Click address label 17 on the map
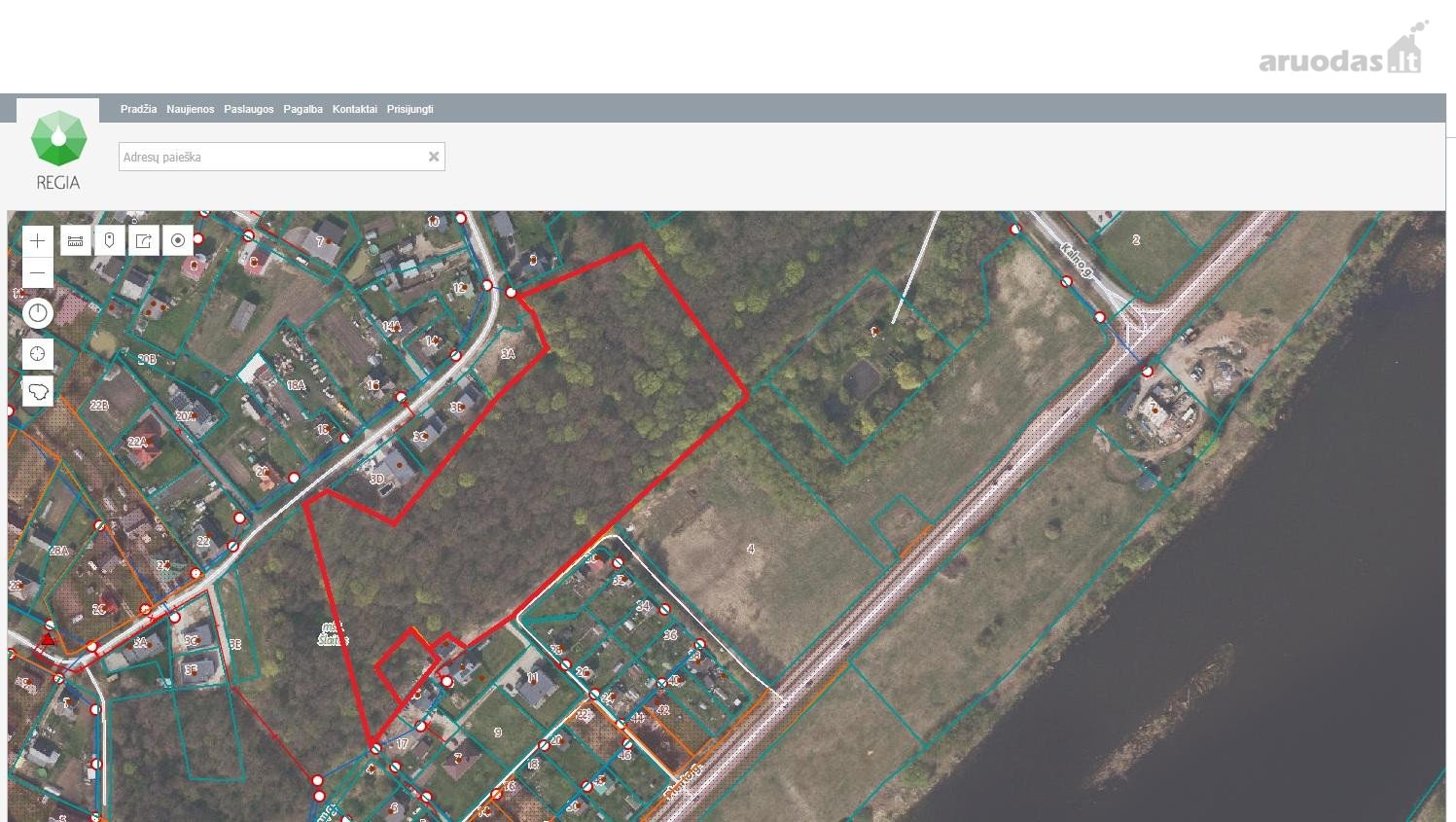 point(403,744)
